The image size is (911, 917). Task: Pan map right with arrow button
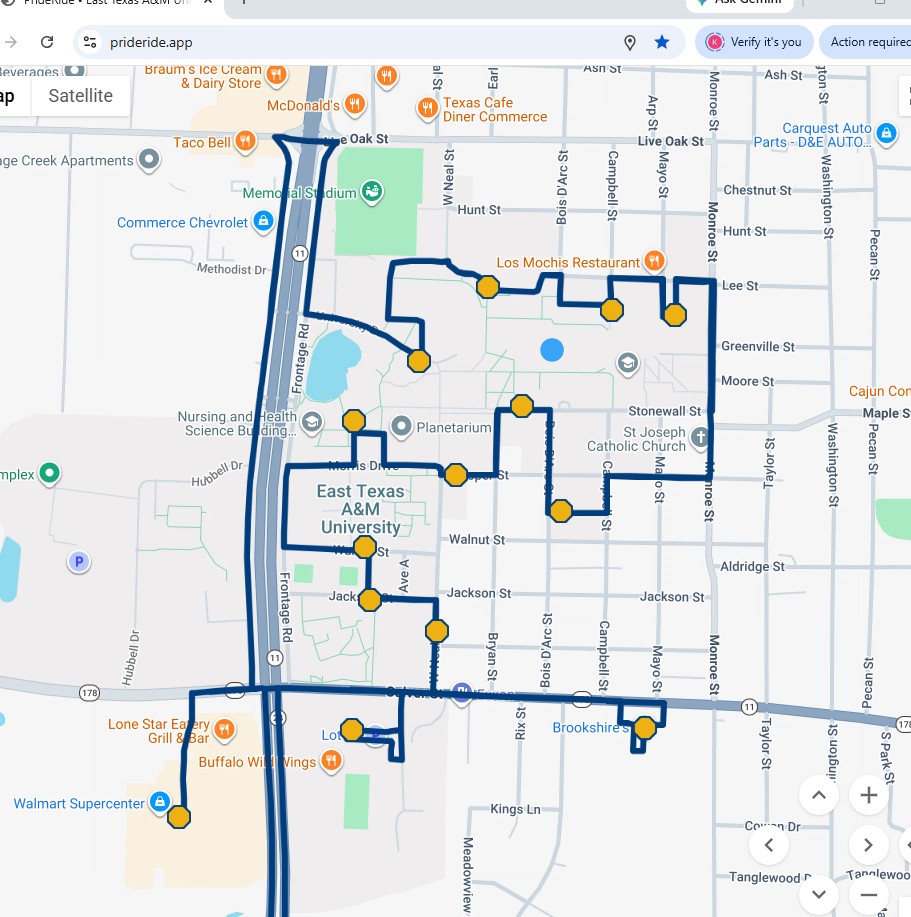point(868,844)
